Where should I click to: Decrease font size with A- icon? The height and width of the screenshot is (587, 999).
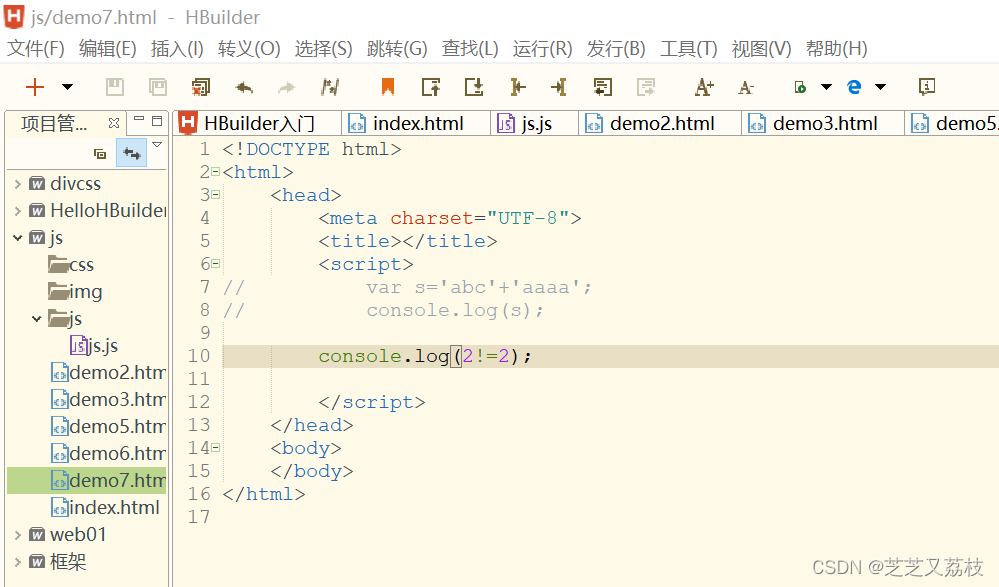pos(746,87)
